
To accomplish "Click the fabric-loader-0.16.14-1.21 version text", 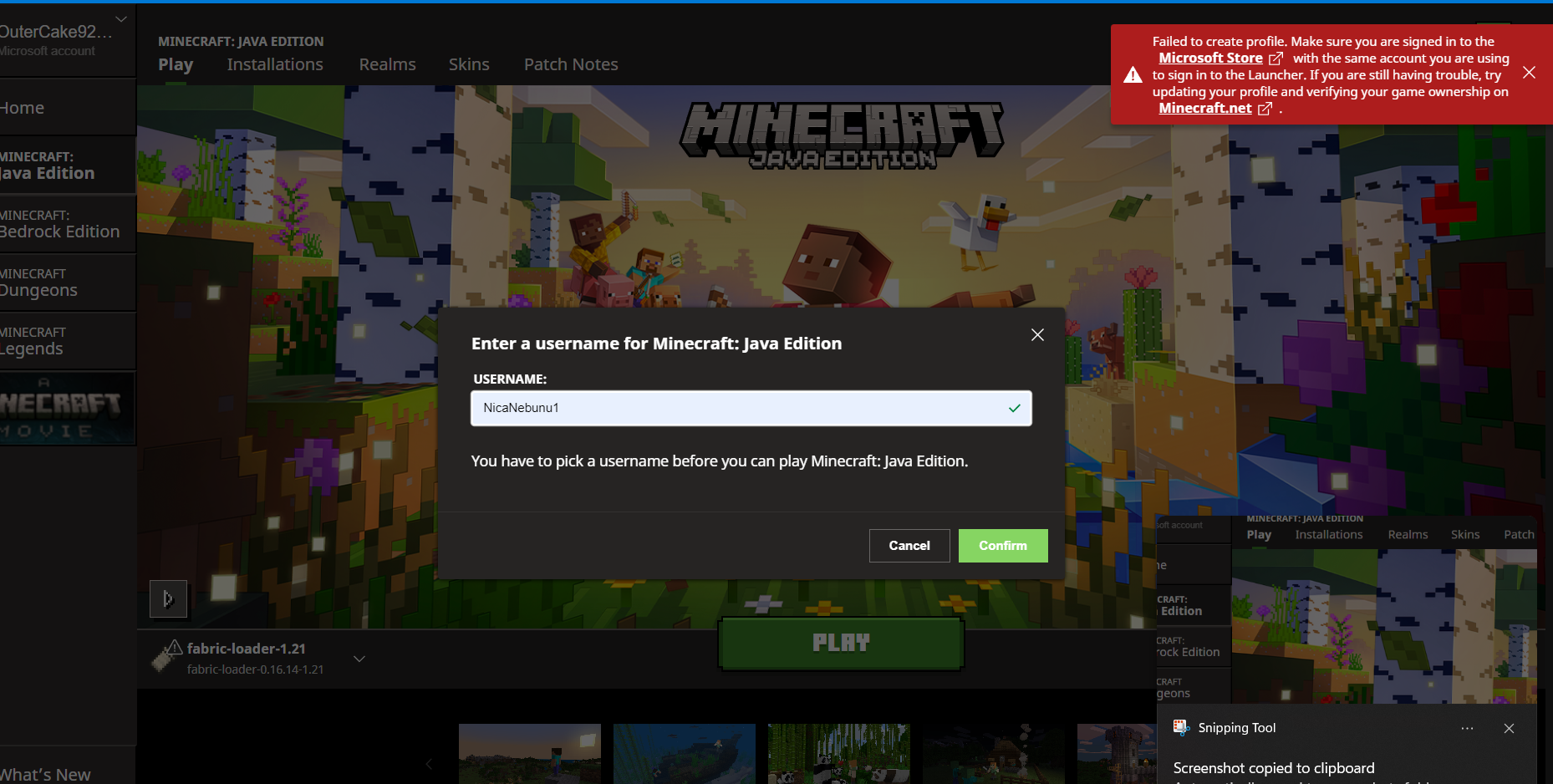I will tap(256, 669).
